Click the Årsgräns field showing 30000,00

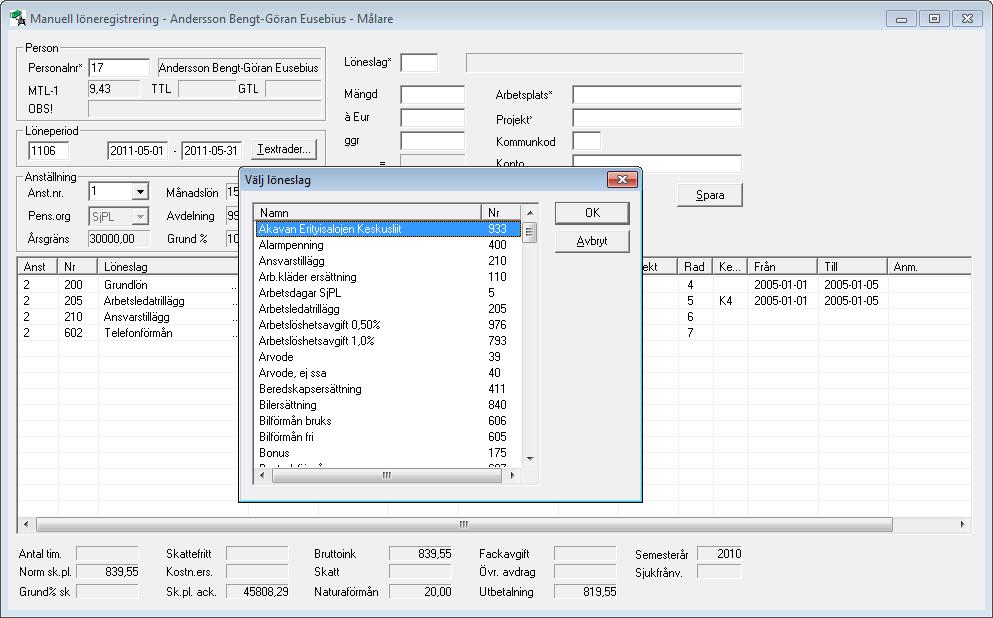point(119,239)
